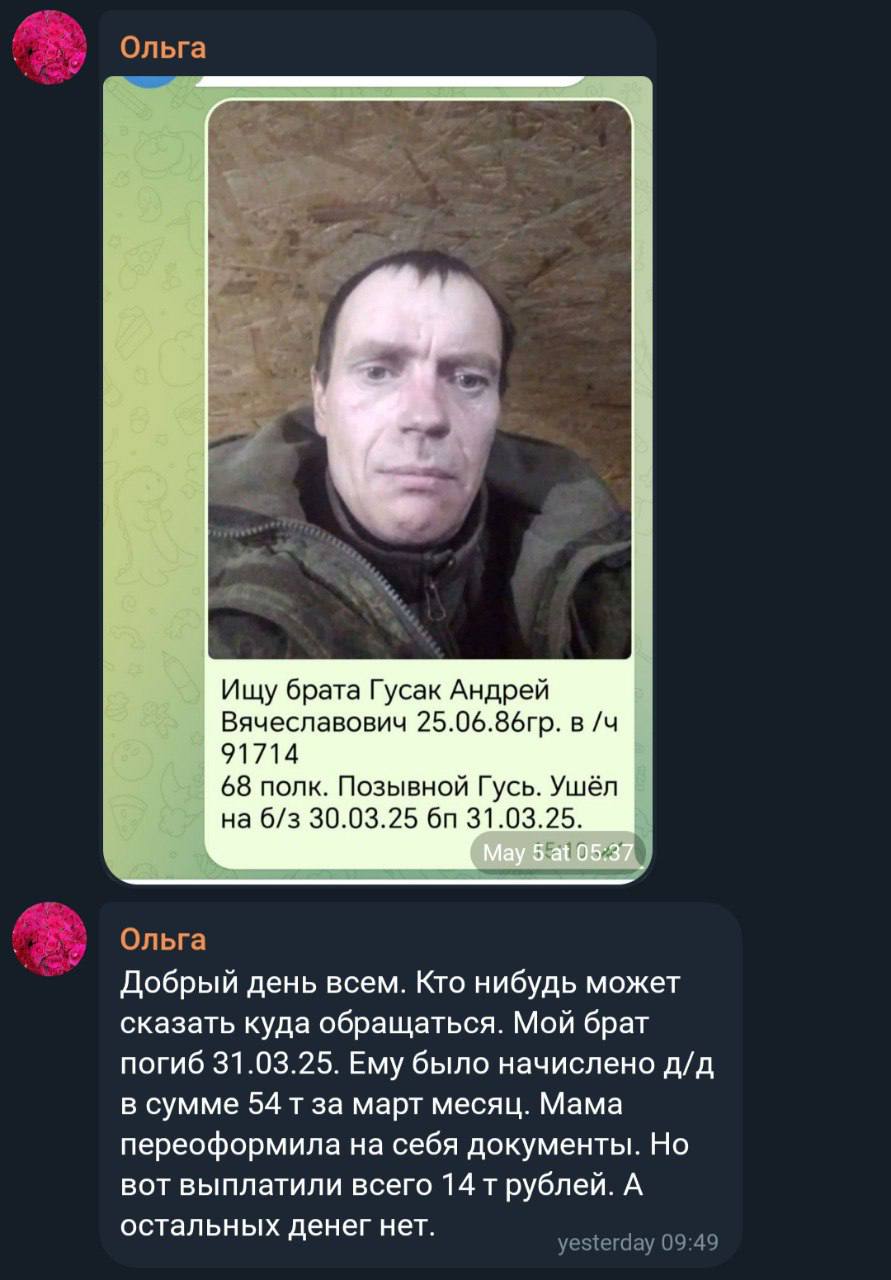Click sender name Ольга above text message

click(163, 938)
